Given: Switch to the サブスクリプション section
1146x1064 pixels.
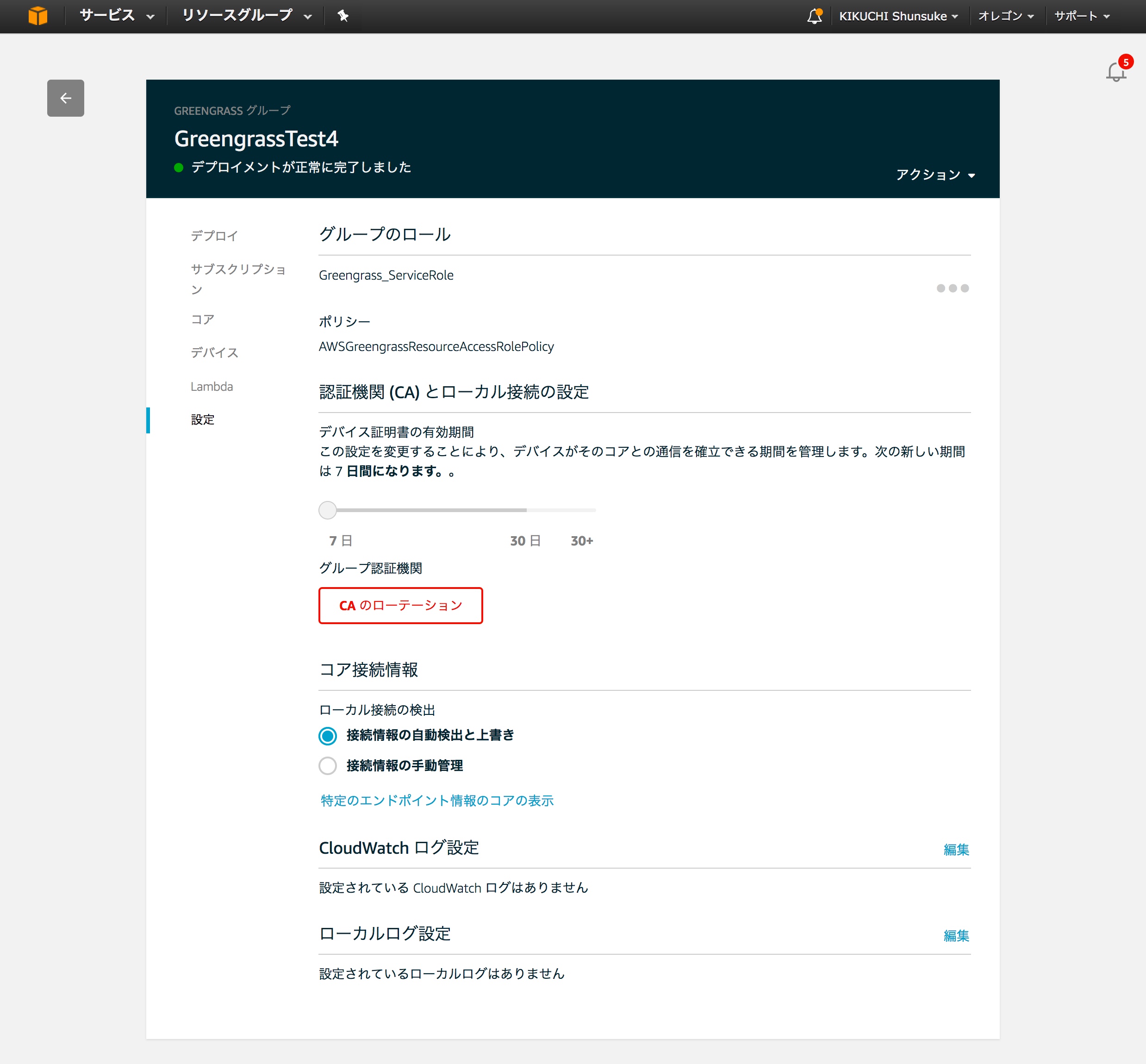Looking at the screenshot, I should click(x=238, y=279).
